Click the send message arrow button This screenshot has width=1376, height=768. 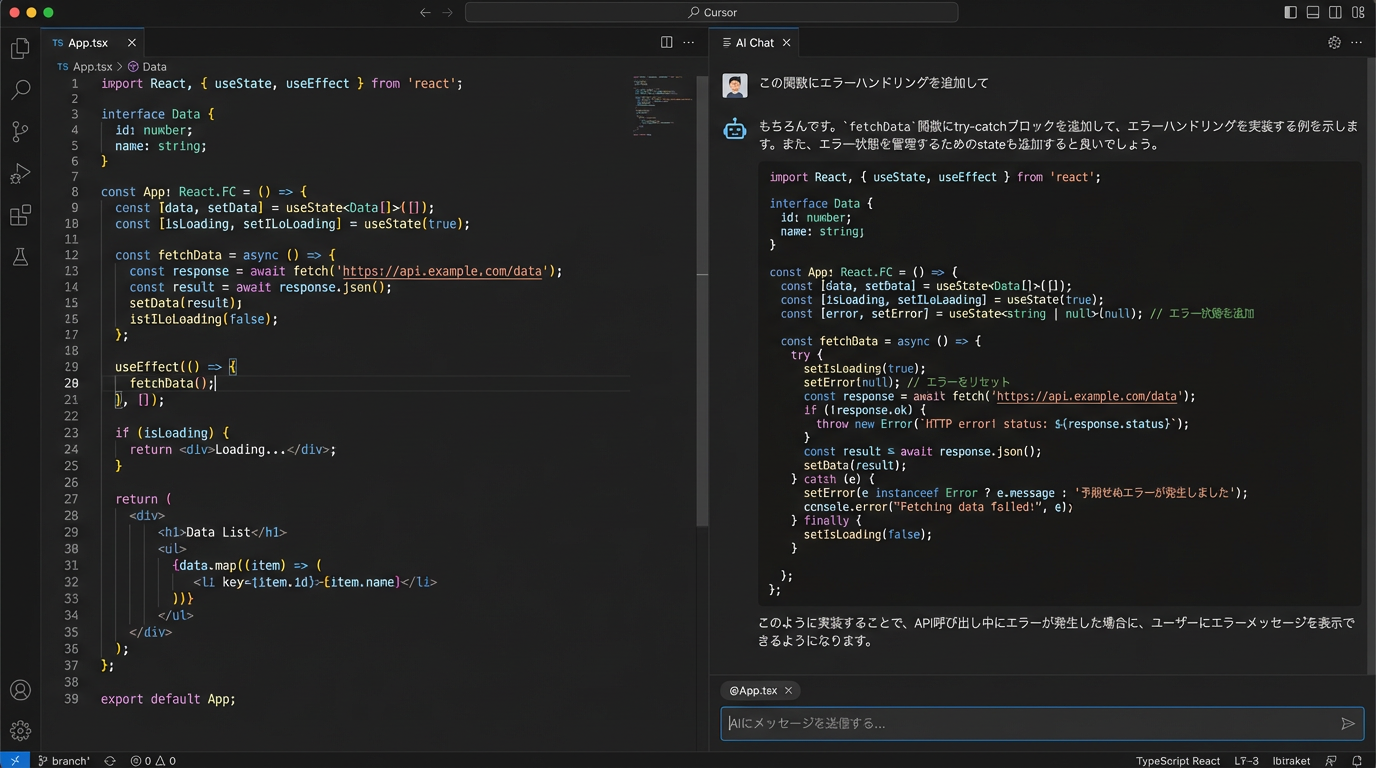pyautogui.click(x=1349, y=723)
